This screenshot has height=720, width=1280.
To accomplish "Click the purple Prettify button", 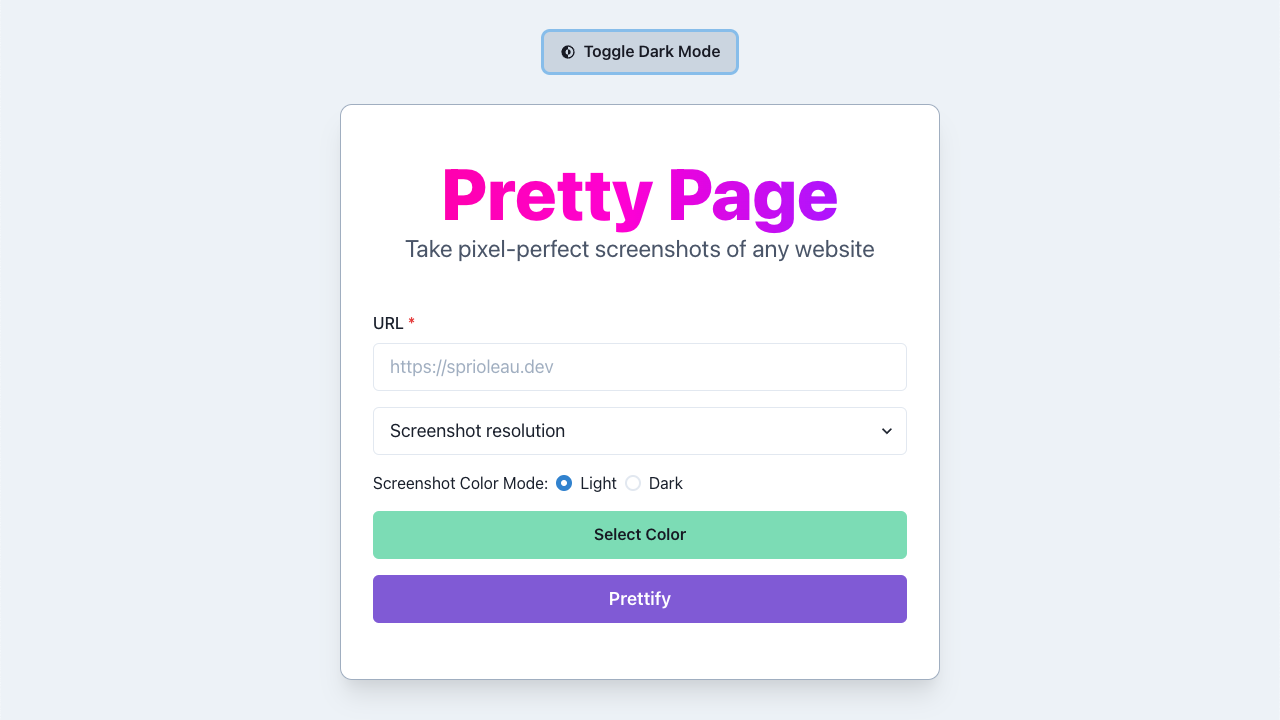I will [x=640, y=599].
